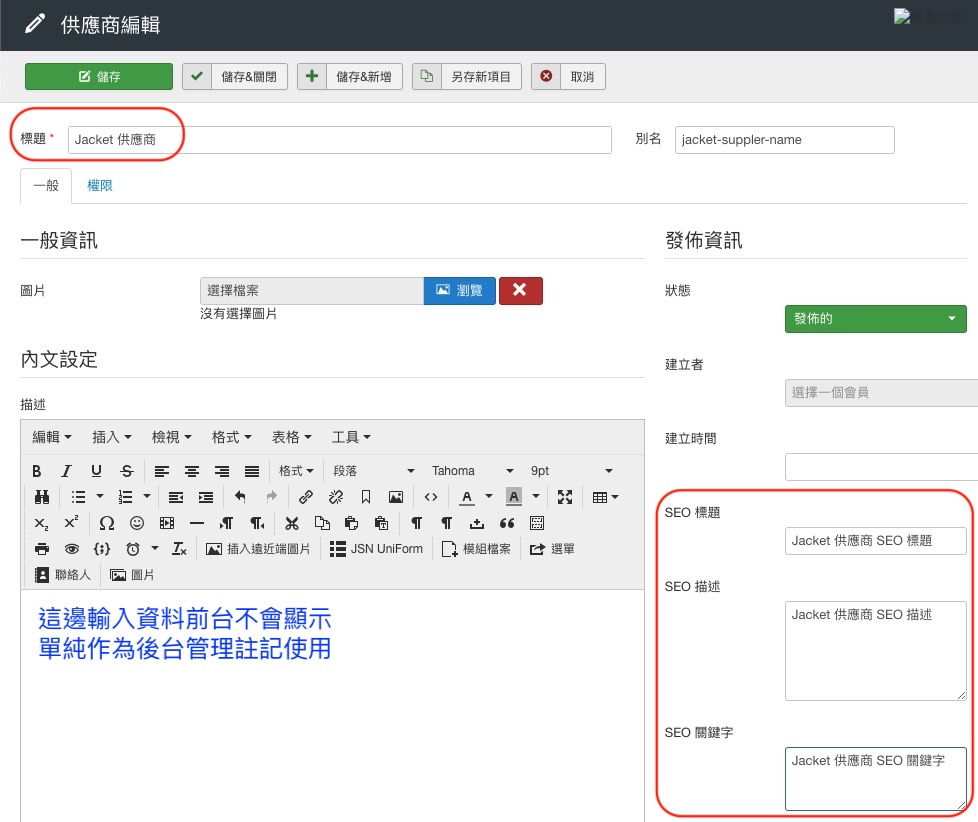978x822 pixels.
Task: Insert an emoticon with the smiley icon
Action: point(137,523)
